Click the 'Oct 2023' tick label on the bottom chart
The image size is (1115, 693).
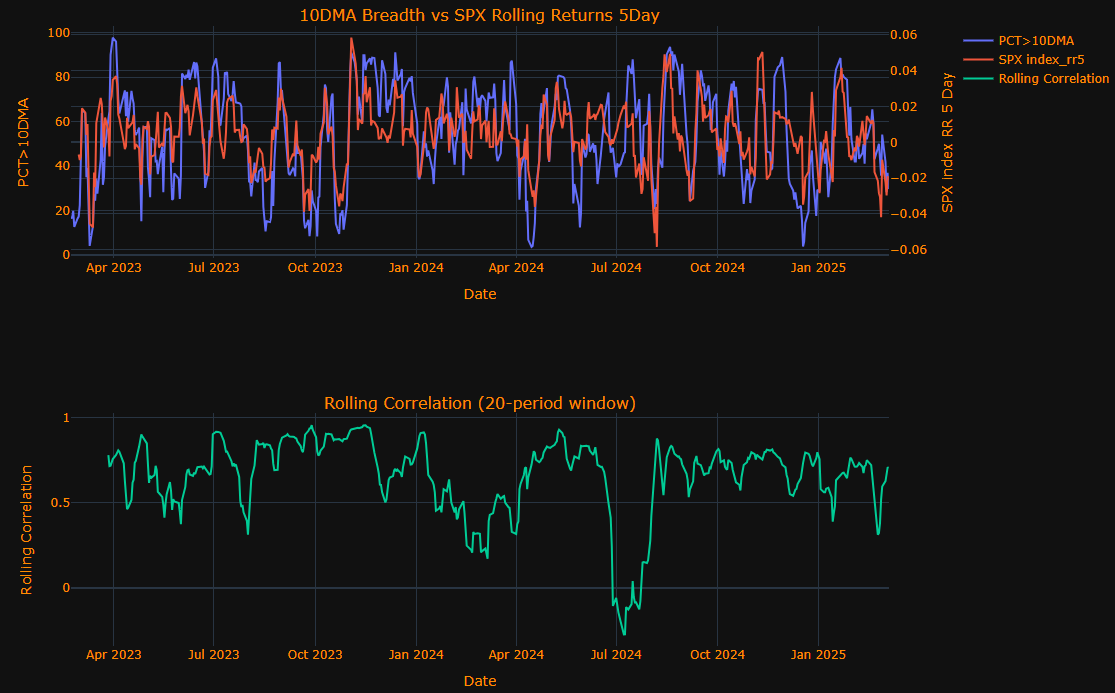coord(315,655)
